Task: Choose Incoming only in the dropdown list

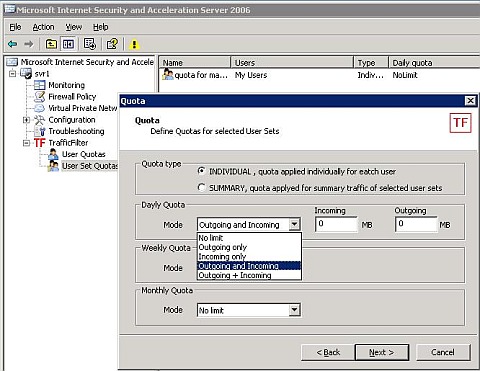Action: tap(249, 256)
